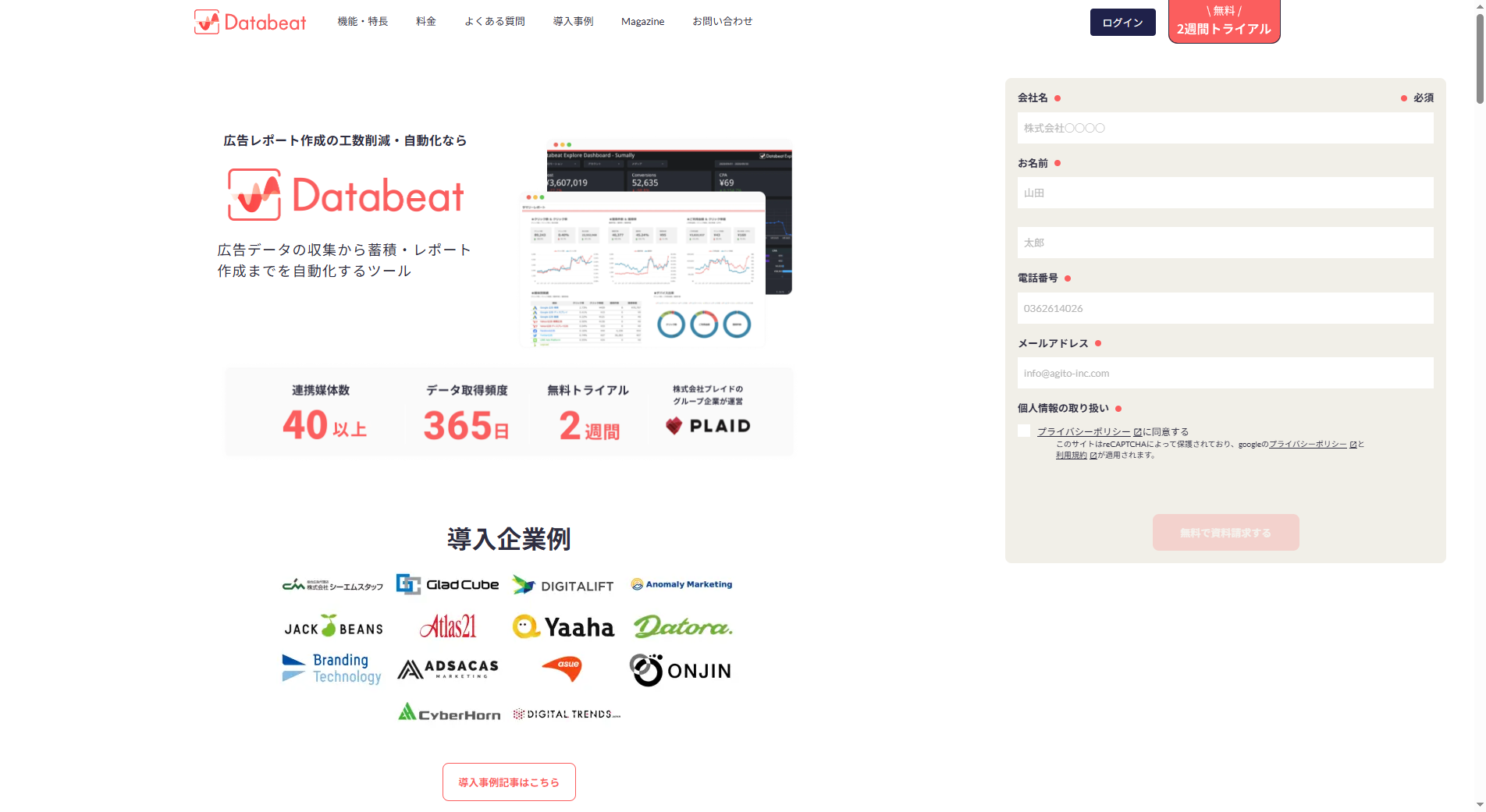Viewport: 1486px width, 812px height.
Task: Open the 機能・特長 menu item
Action: click(362, 21)
